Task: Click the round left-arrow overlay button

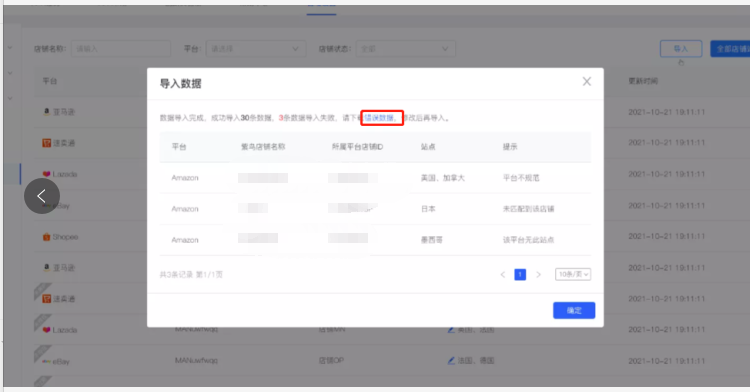Action: 42,196
